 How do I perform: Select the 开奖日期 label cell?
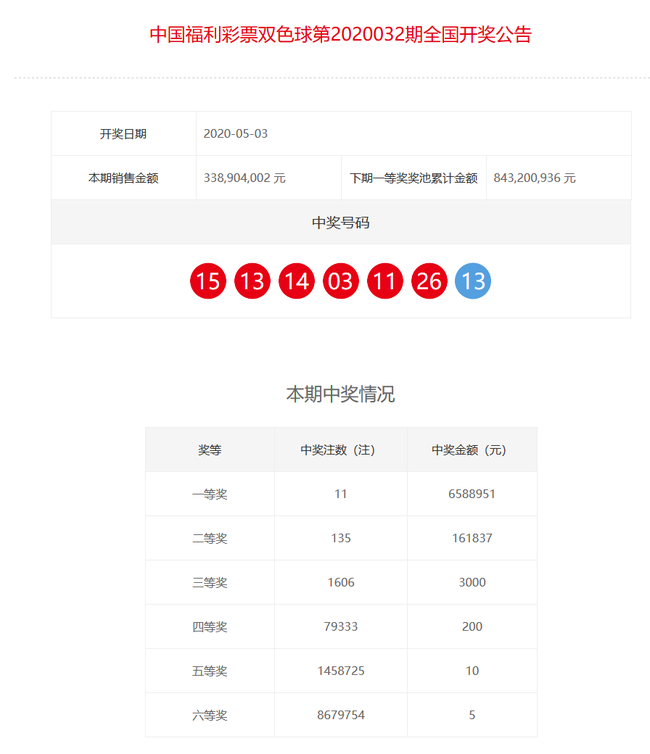click(124, 134)
